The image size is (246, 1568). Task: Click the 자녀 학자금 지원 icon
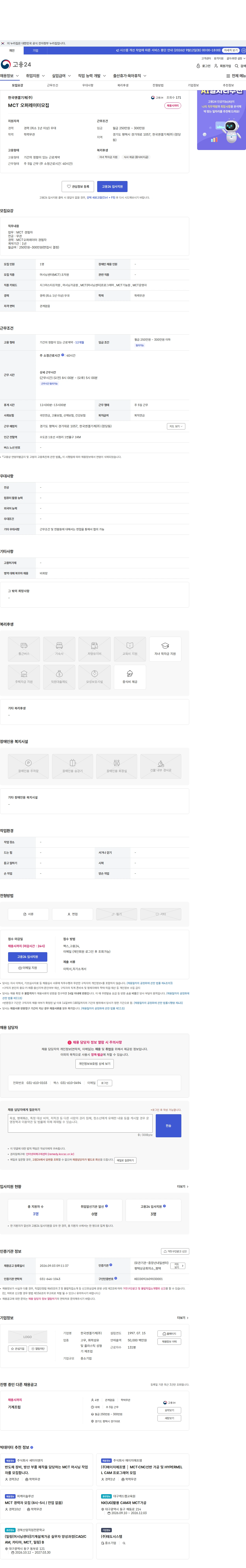pyautogui.click(x=165, y=649)
